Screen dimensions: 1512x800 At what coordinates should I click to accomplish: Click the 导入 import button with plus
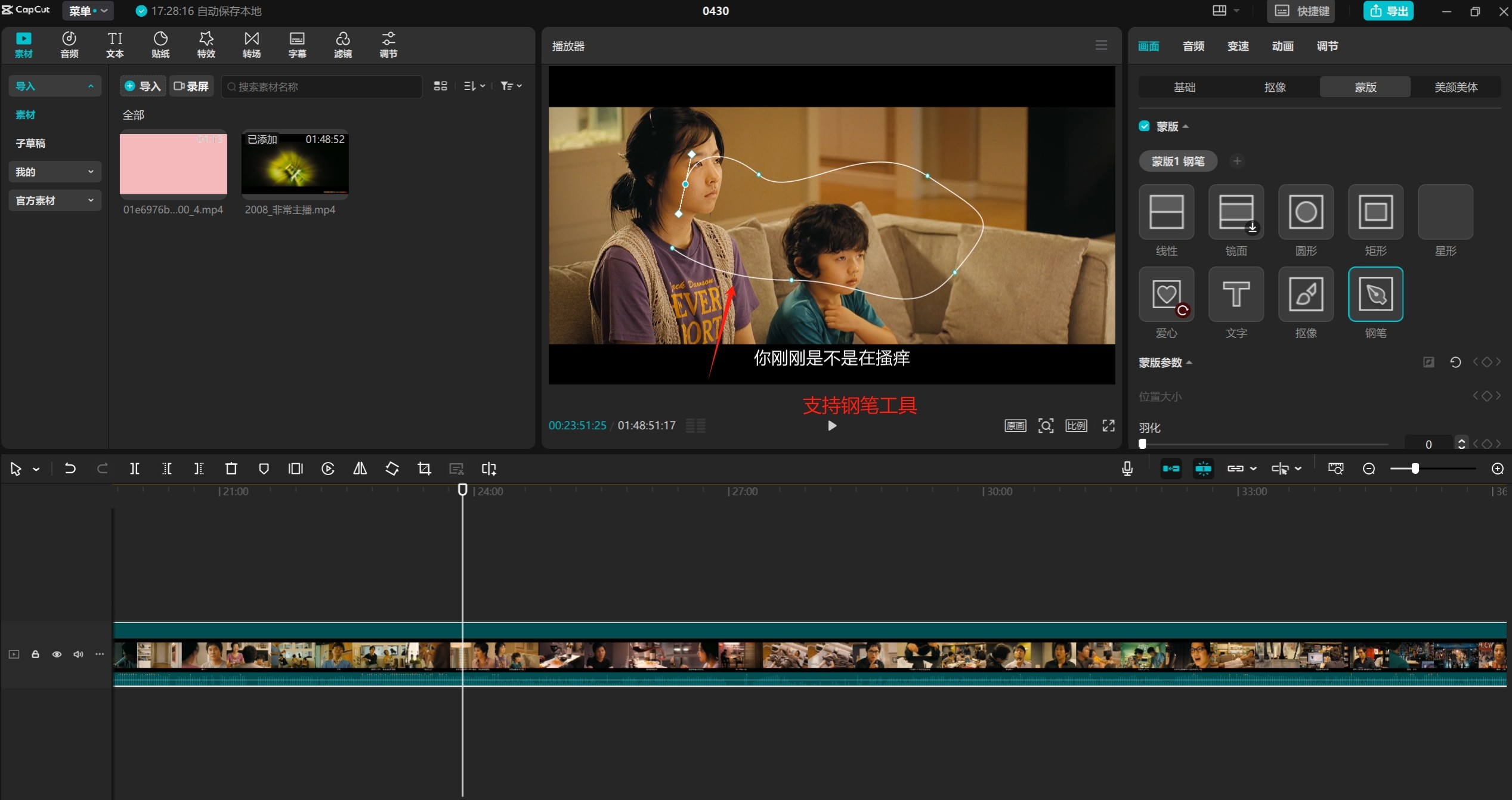(143, 86)
